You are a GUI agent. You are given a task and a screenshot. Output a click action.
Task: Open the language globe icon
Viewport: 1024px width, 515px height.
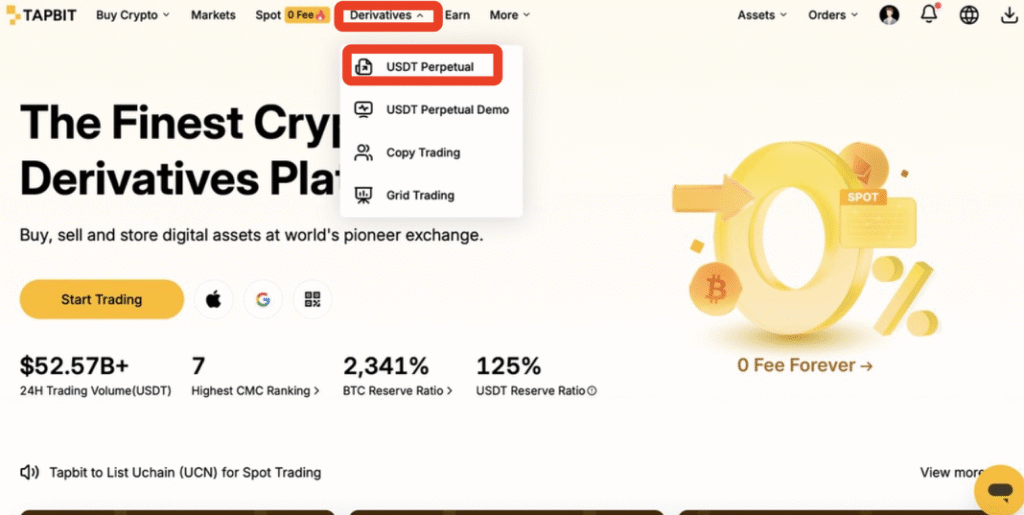coord(969,15)
